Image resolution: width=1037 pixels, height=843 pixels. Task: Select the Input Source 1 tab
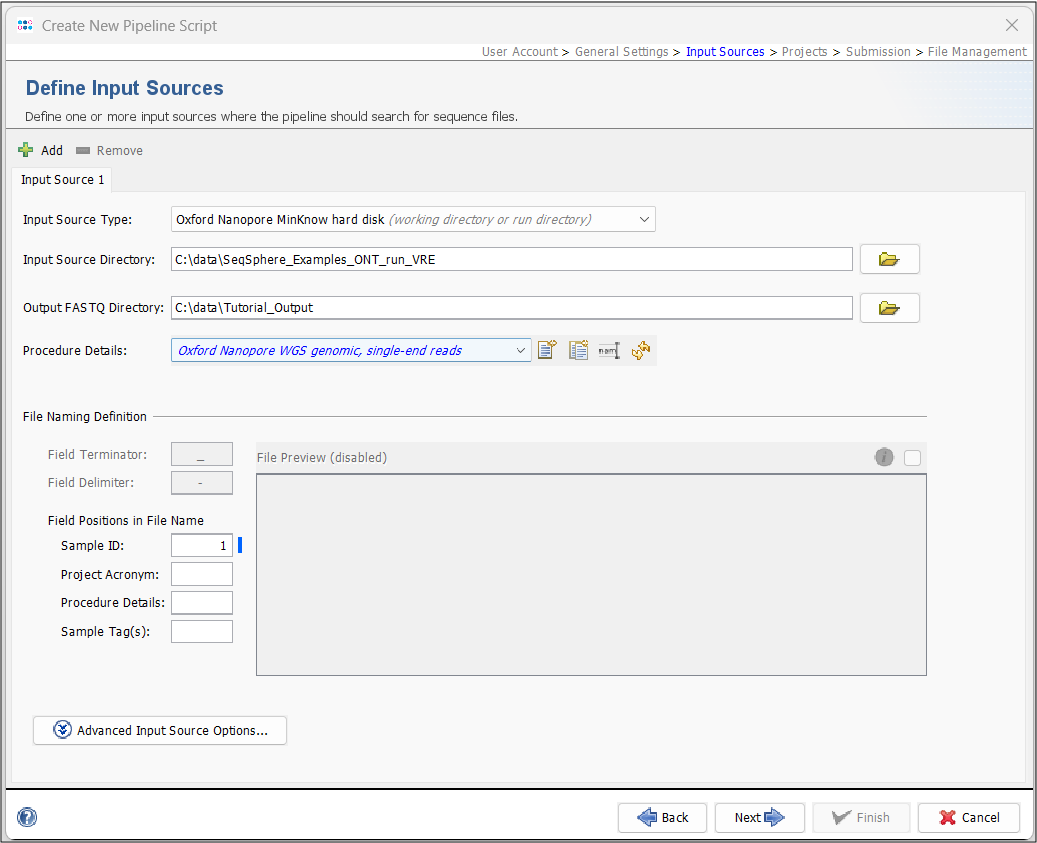[x=62, y=180]
